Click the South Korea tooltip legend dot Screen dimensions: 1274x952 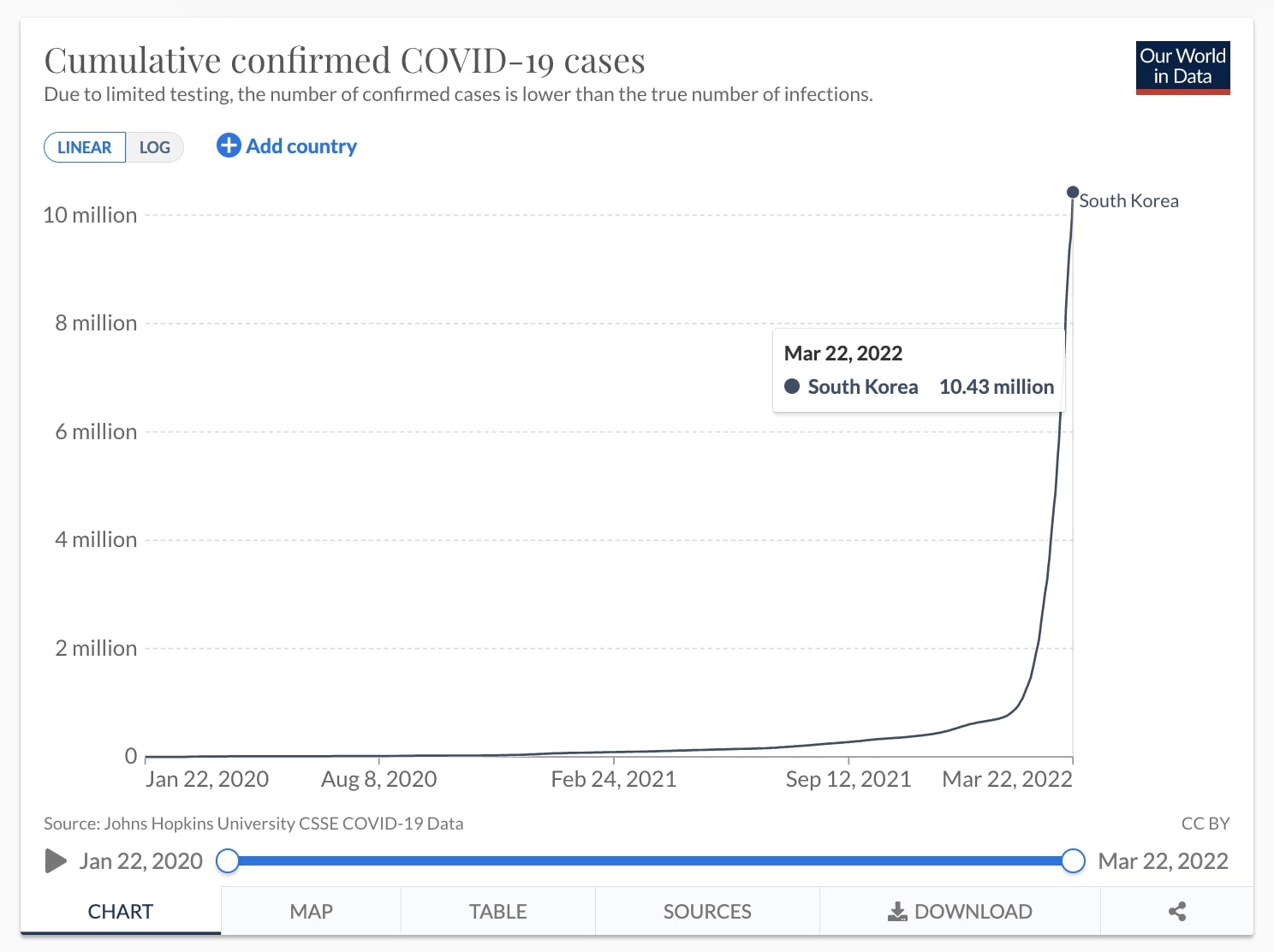[792, 387]
